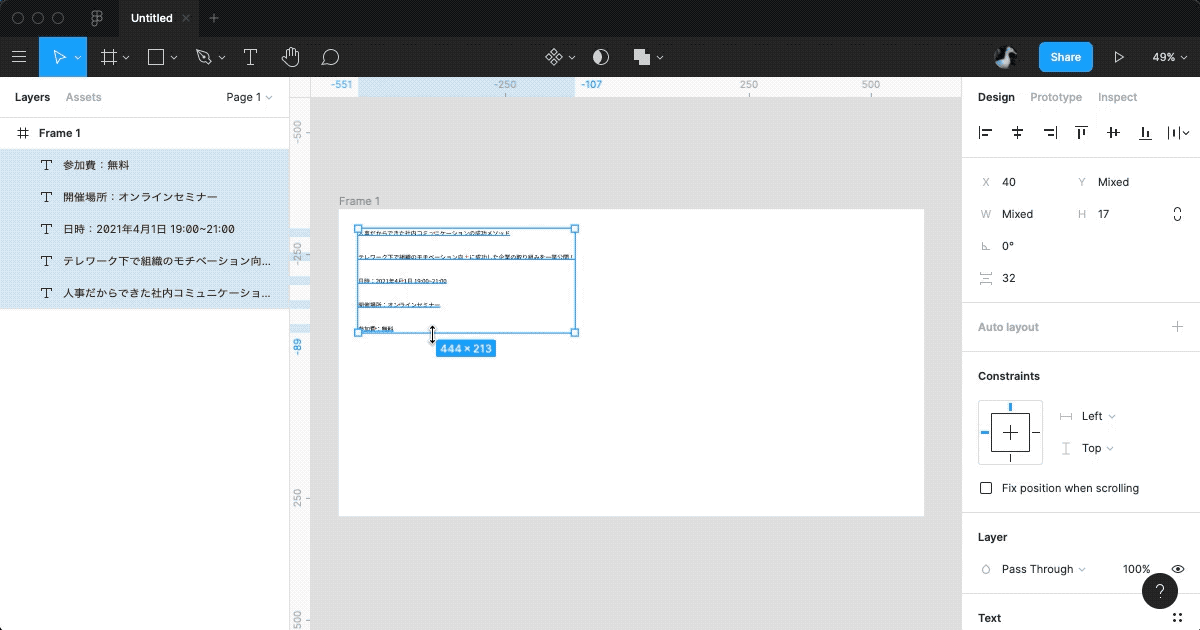Switch to the Assets tab
The width and height of the screenshot is (1200, 630).
(x=83, y=97)
